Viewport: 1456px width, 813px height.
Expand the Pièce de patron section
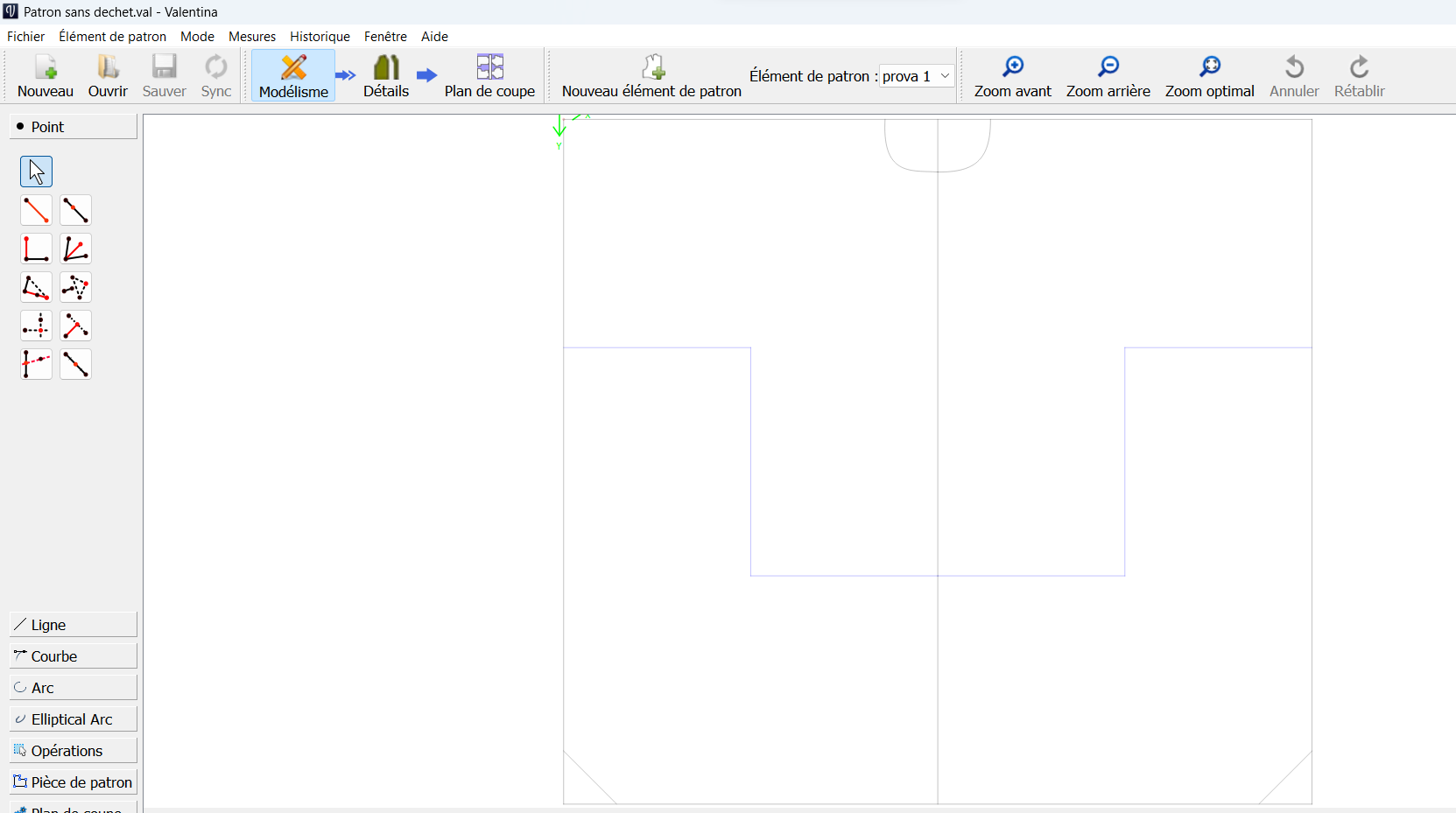(74, 782)
